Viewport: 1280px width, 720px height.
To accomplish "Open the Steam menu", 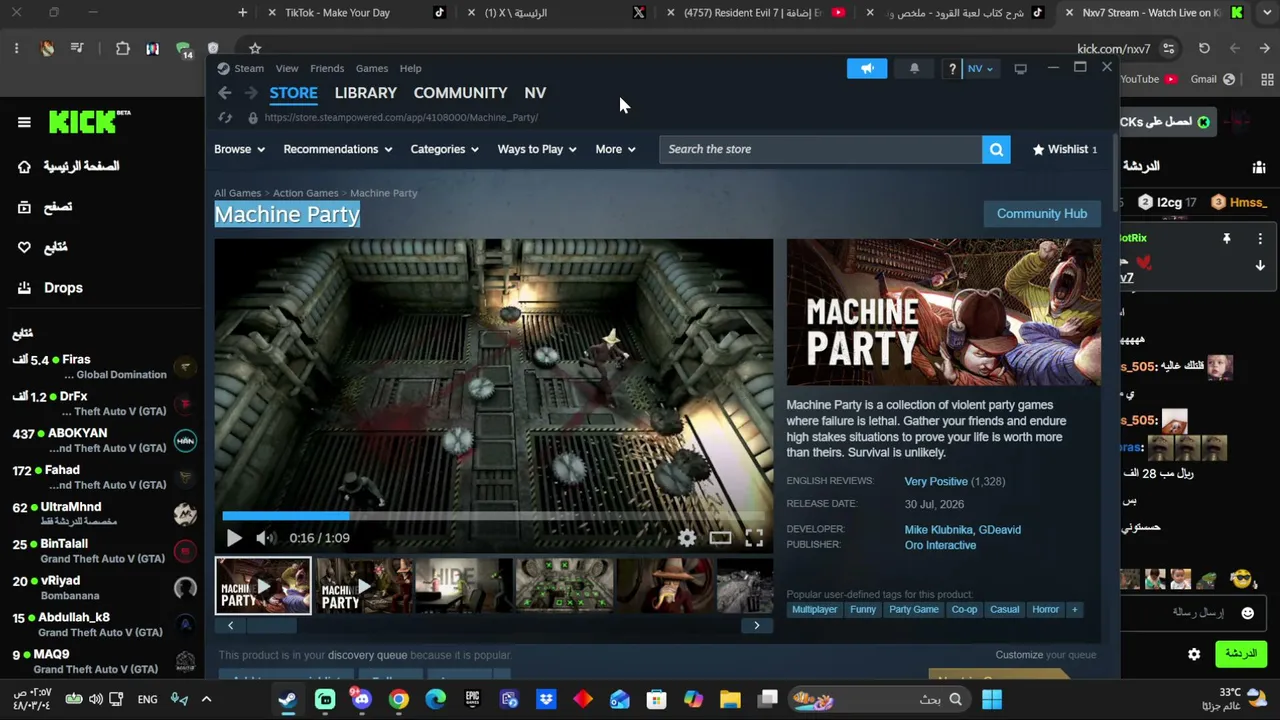I will [x=241, y=68].
